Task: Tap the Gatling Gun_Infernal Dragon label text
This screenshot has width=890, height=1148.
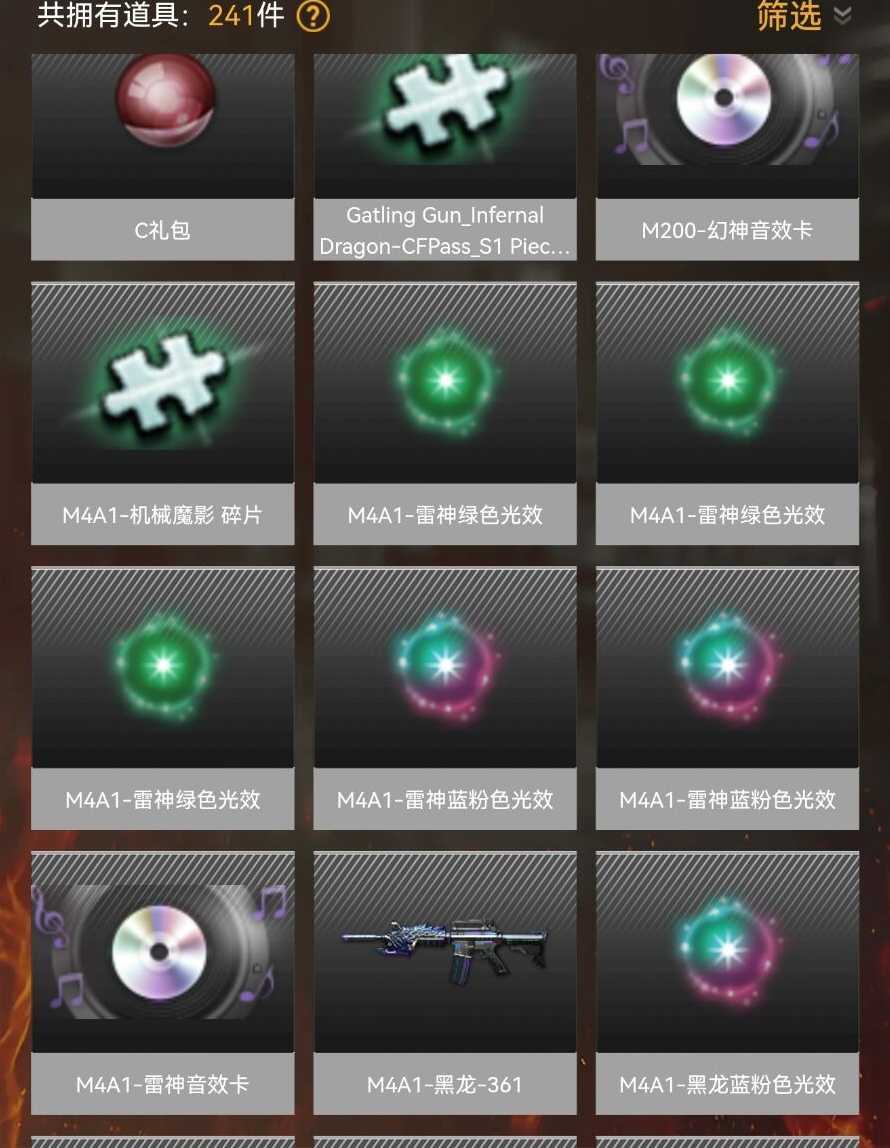Action: 445,230
